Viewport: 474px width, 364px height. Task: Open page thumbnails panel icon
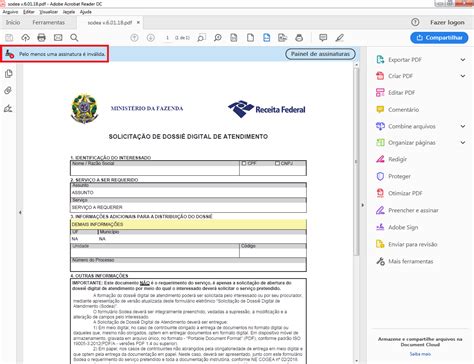click(x=9, y=74)
